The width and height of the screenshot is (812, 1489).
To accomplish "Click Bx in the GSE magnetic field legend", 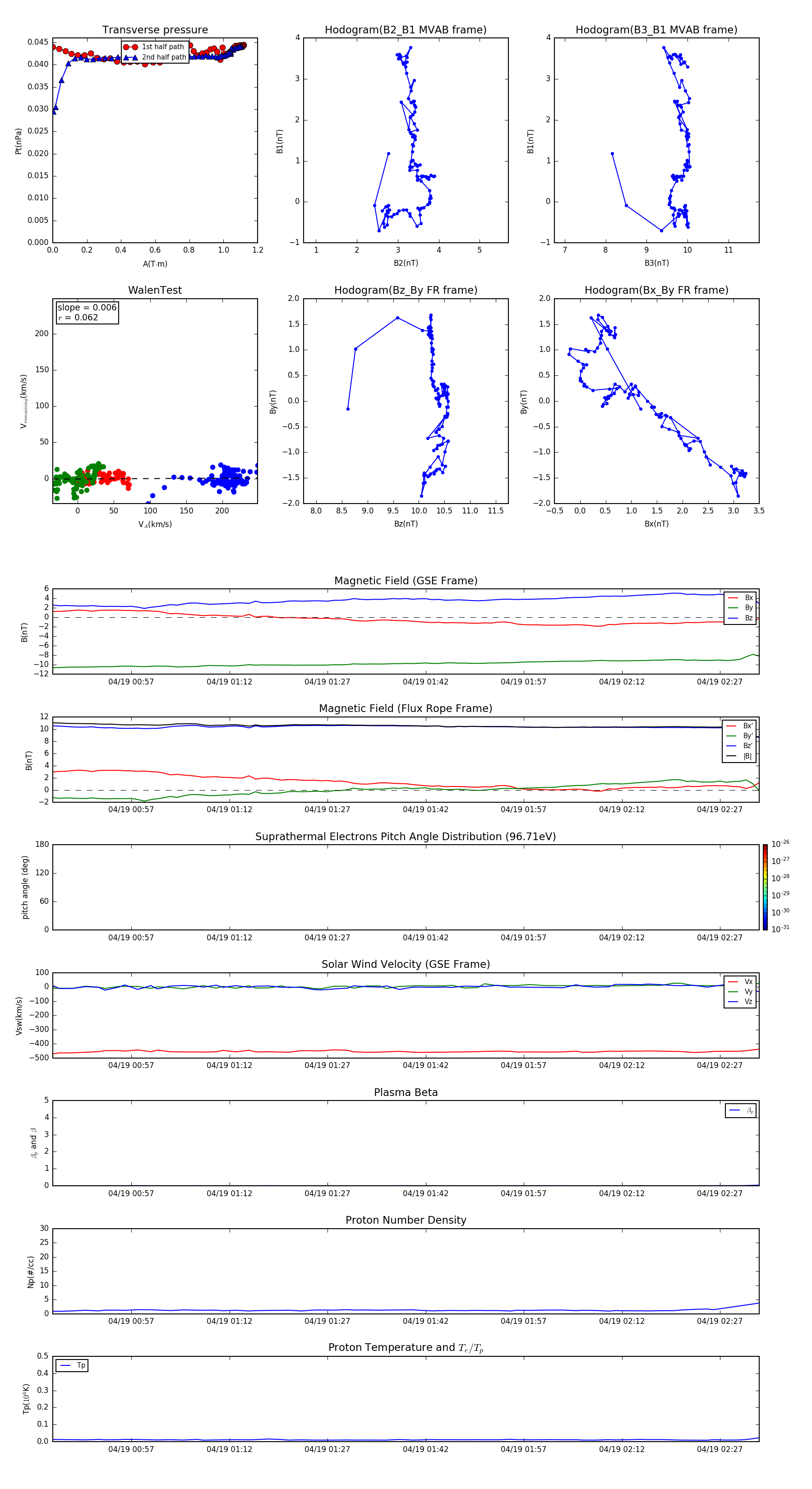I will click(741, 598).
